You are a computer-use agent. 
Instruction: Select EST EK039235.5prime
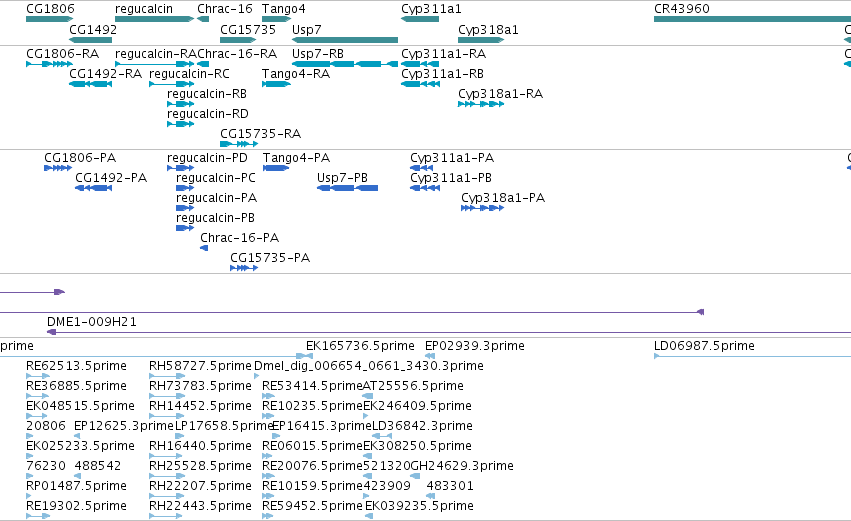pos(420,506)
